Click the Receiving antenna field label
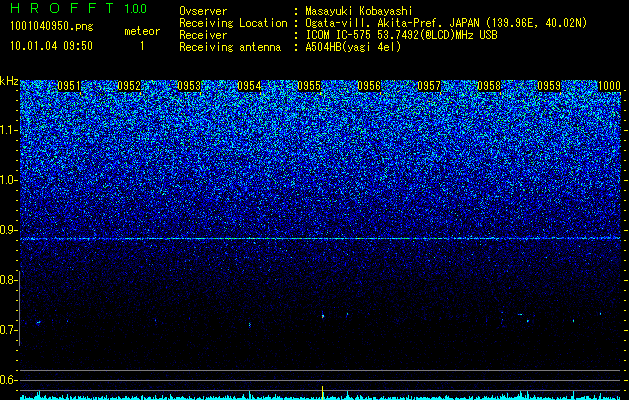This screenshot has width=629, height=400. pyautogui.click(x=230, y=47)
